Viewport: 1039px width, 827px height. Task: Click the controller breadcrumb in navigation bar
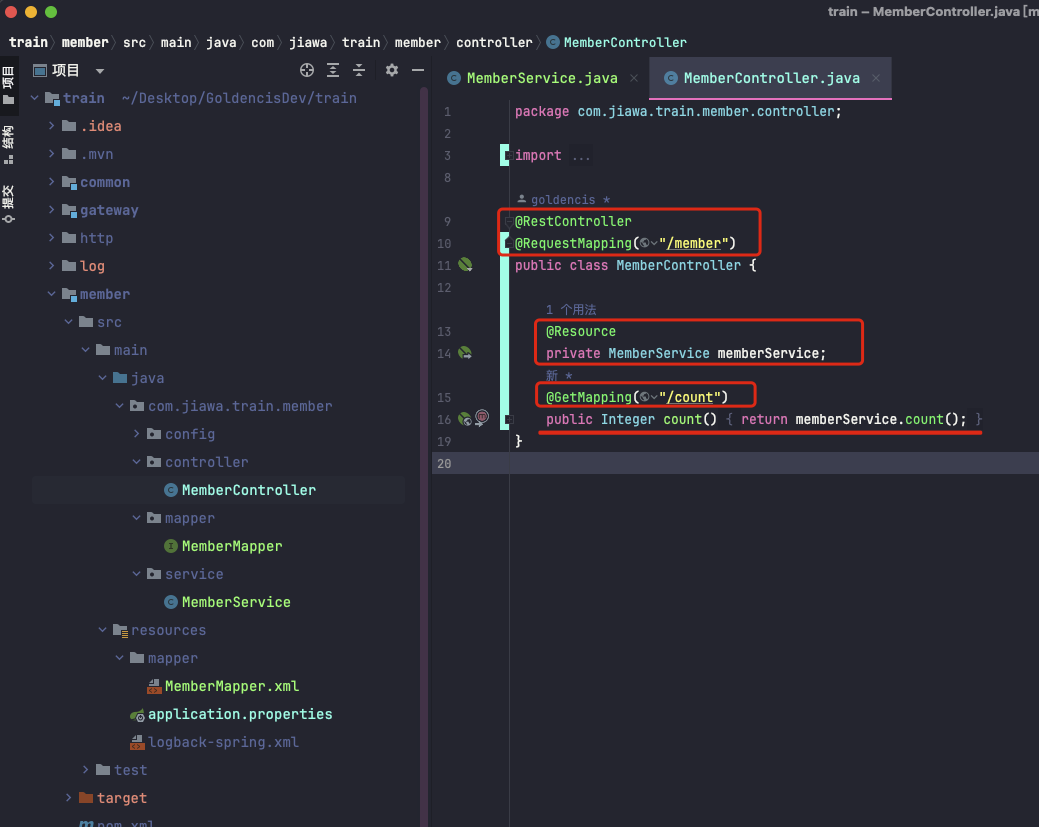click(x=494, y=42)
